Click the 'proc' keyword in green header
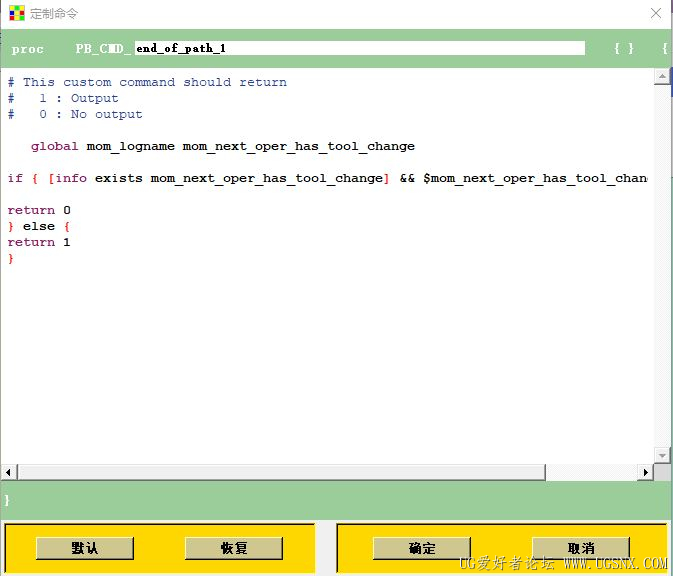This screenshot has height=576, width=673. tap(27, 49)
